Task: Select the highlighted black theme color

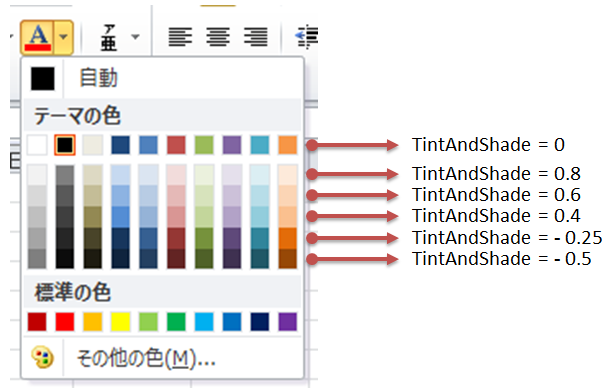Action: (x=65, y=145)
